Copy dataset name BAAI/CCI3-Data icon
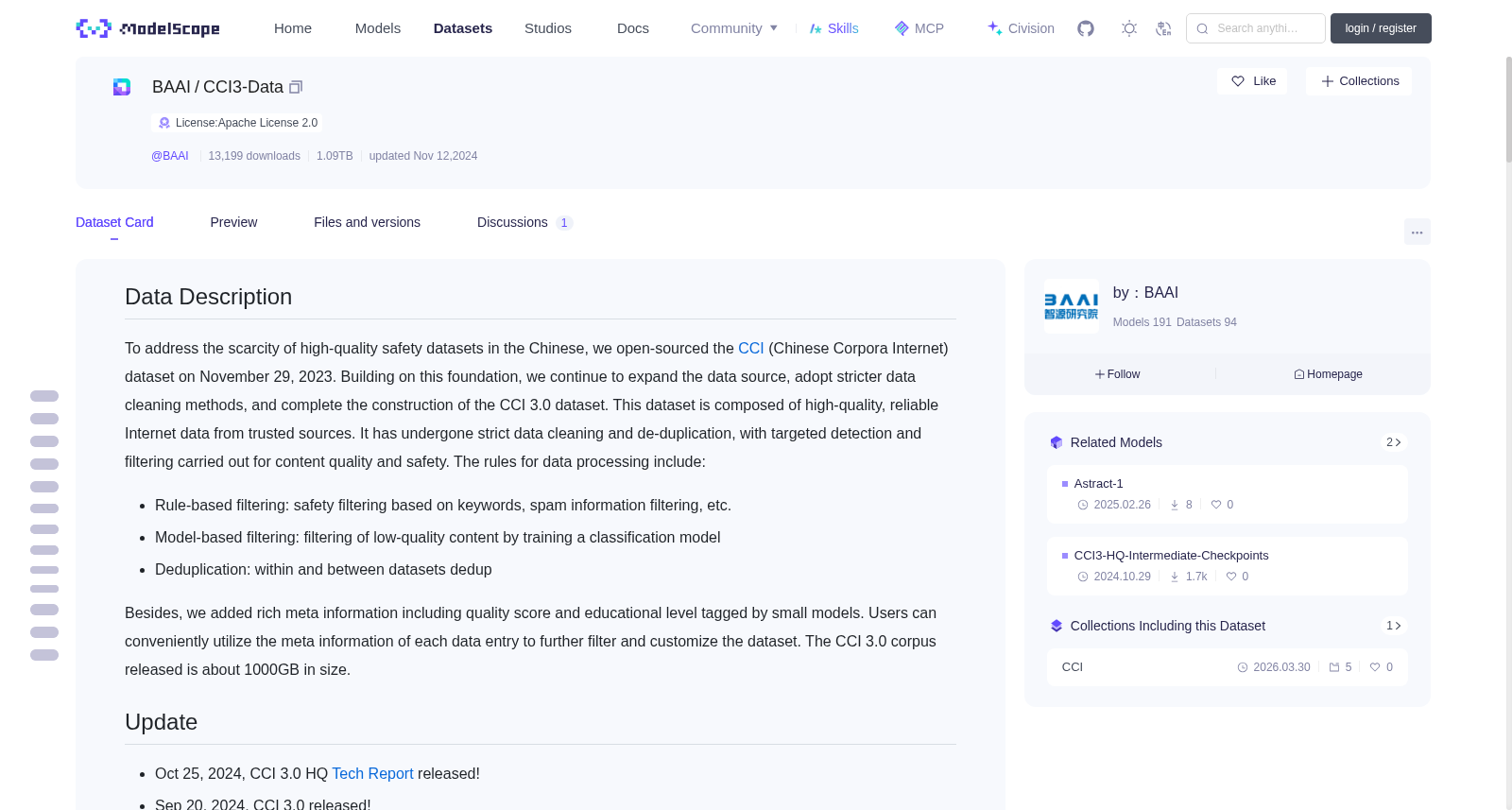1512x810 pixels. 296,87
